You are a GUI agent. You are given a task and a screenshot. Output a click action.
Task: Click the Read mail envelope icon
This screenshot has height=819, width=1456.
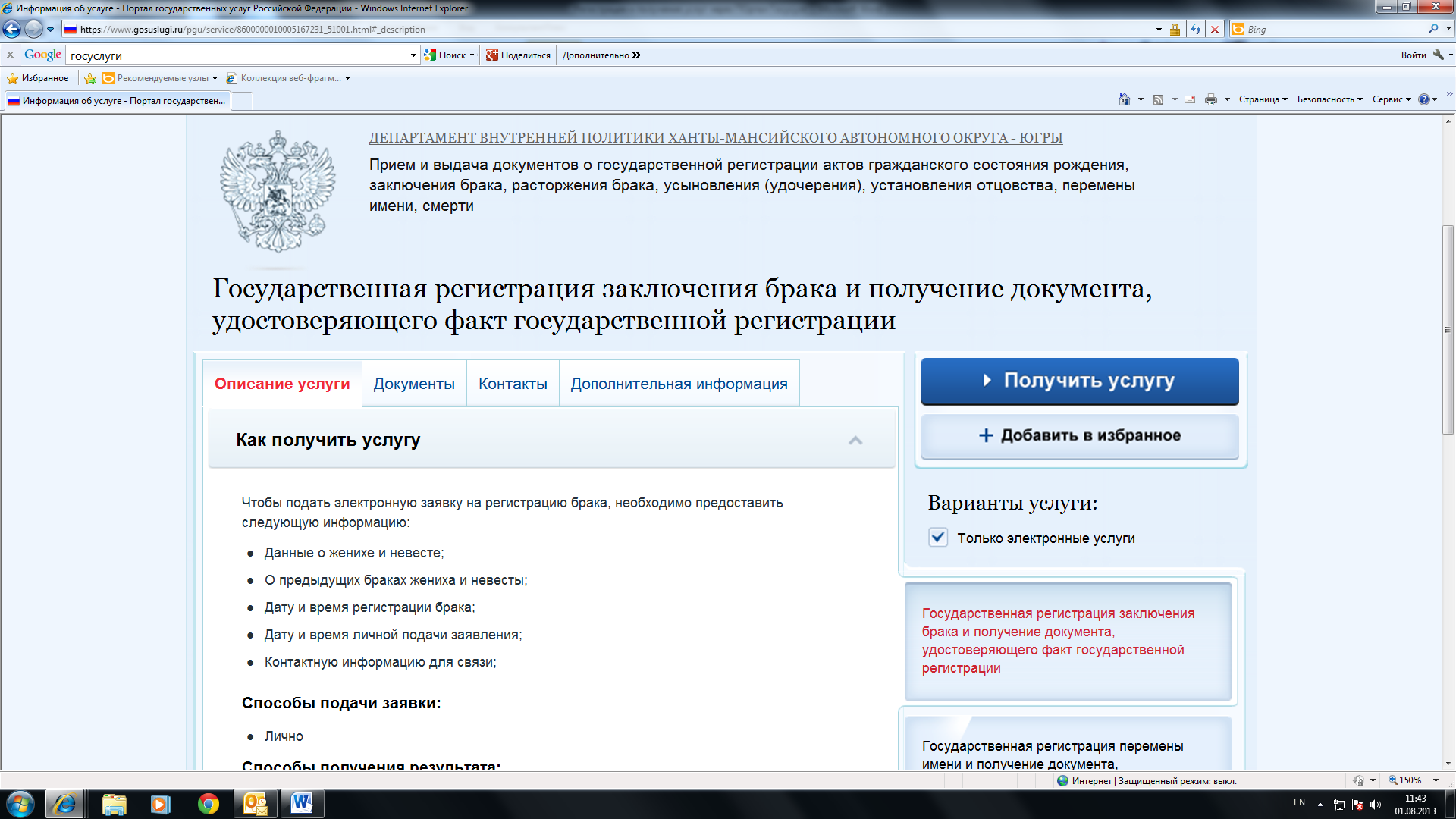pos(1190,99)
